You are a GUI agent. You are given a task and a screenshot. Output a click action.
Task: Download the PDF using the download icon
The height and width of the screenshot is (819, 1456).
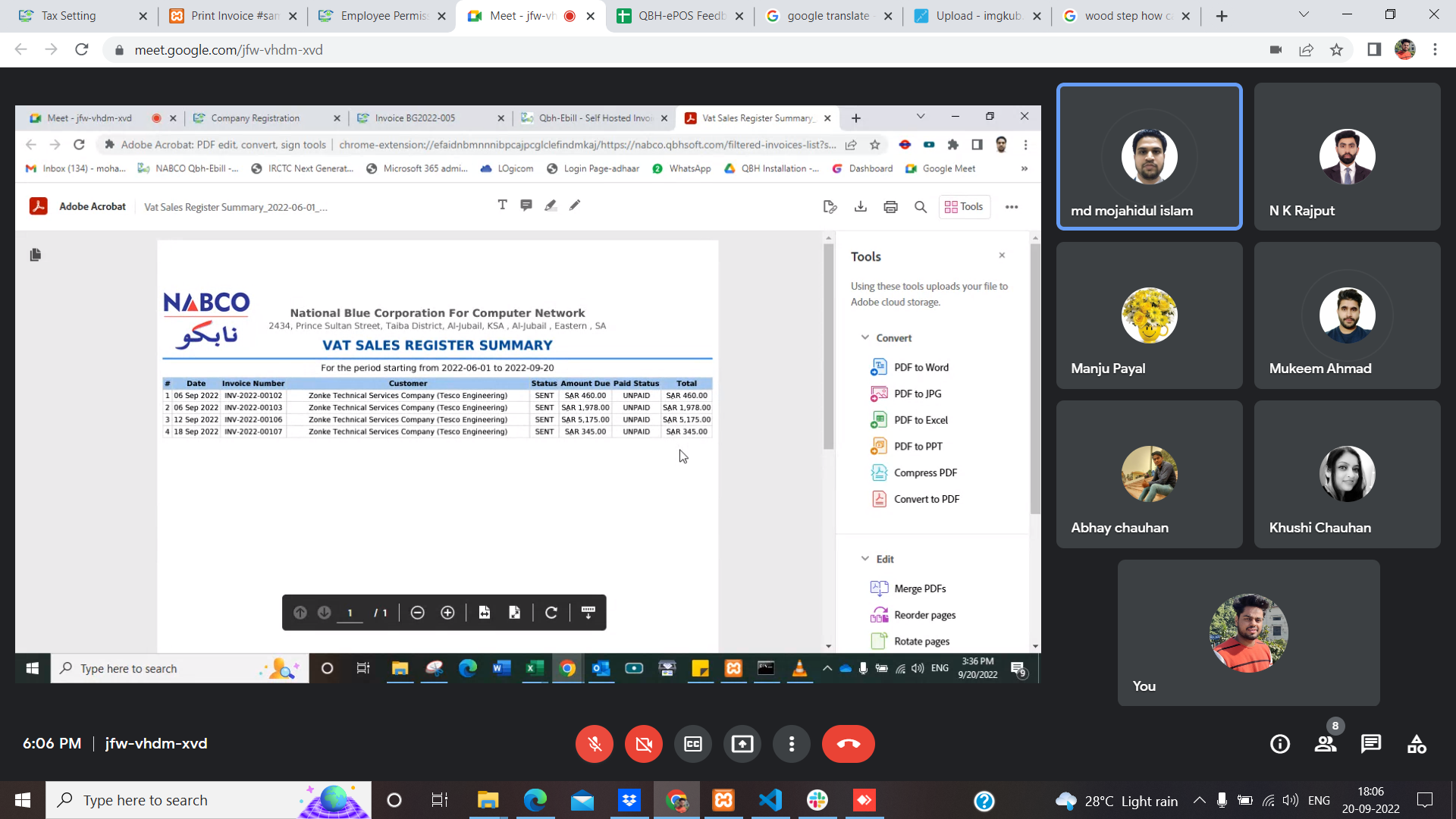tap(860, 207)
